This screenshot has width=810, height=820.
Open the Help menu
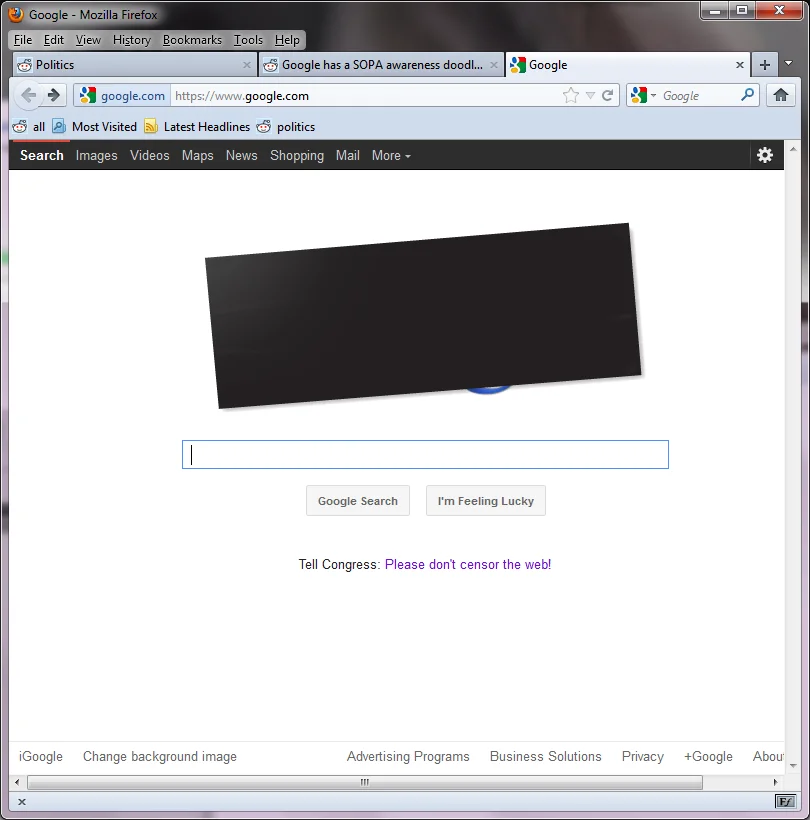(x=287, y=40)
